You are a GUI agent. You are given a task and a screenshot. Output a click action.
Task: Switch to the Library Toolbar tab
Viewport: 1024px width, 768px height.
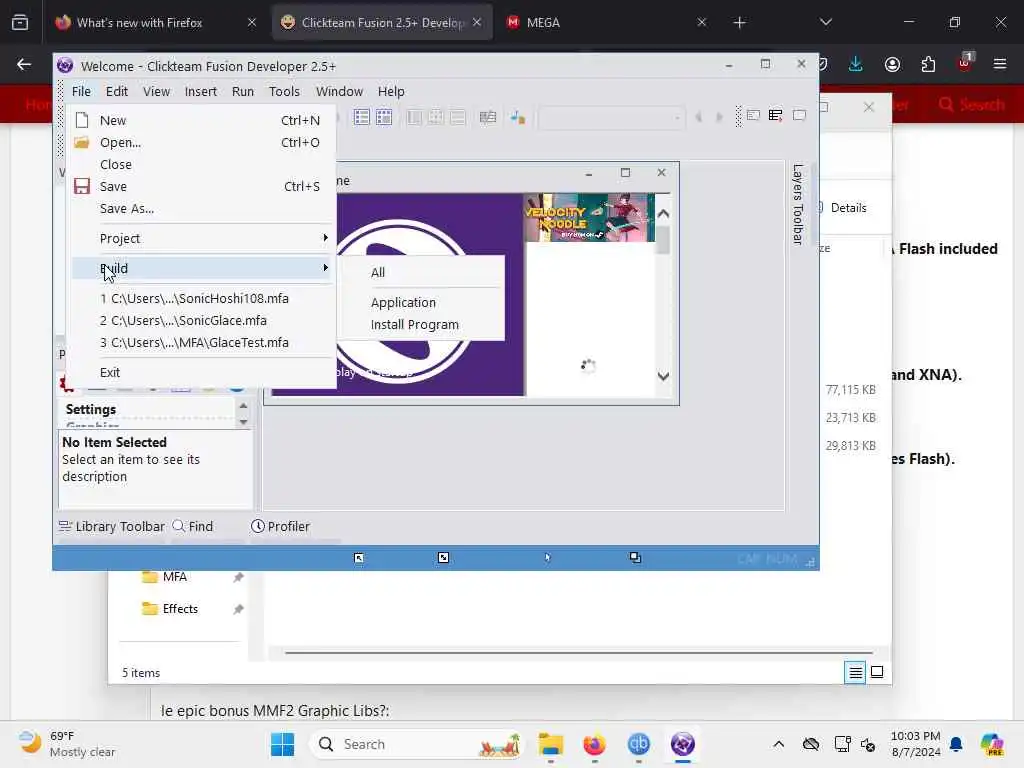112,526
